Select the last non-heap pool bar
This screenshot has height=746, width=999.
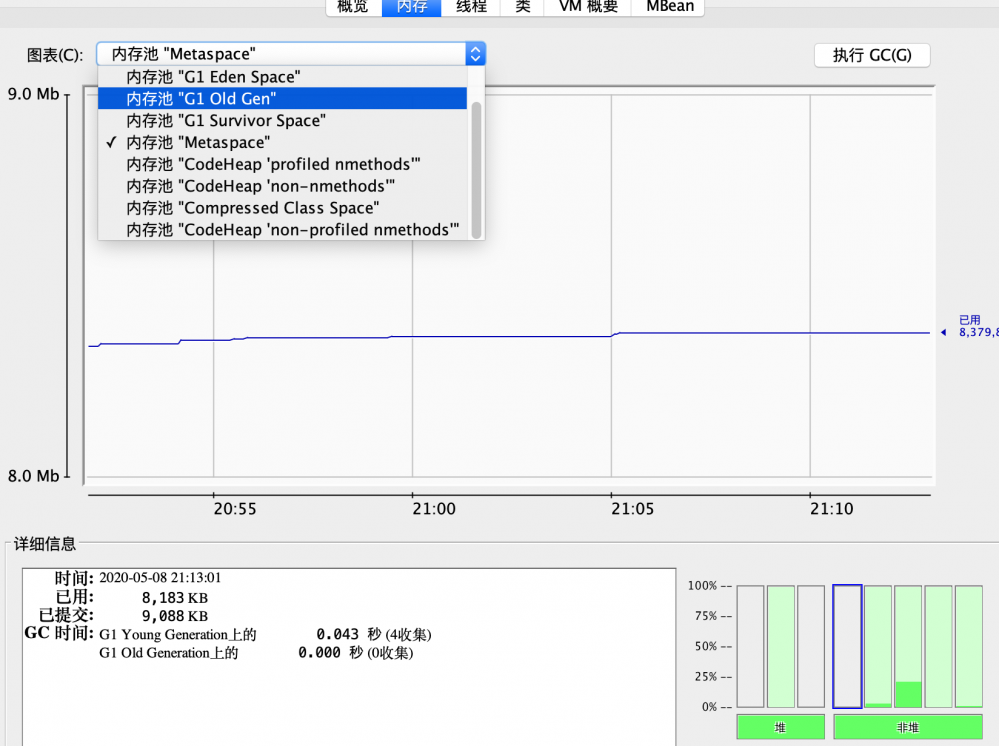pyautogui.click(x=969, y=646)
